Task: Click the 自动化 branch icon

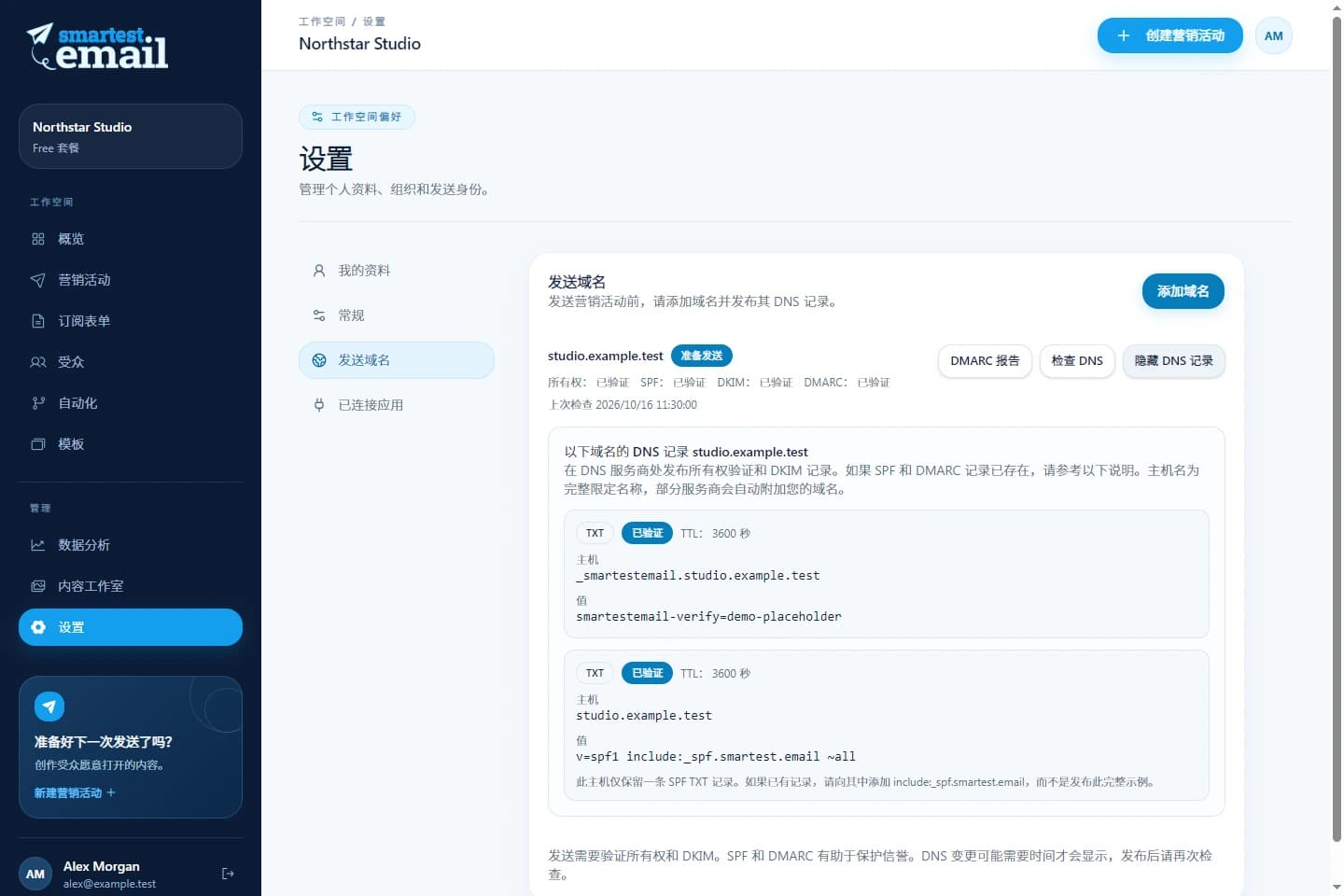Action: click(x=38, y=403)
